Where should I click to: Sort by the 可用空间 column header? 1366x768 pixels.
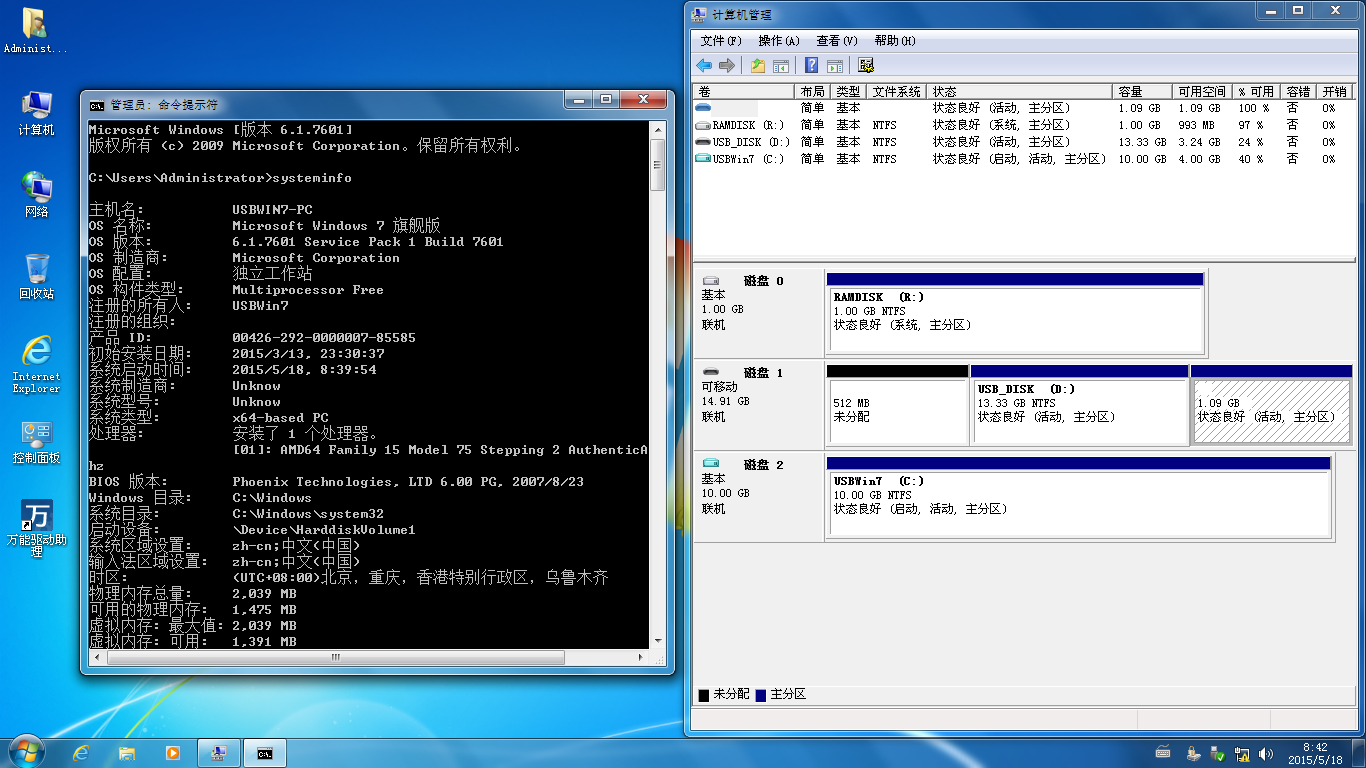pos(1202,91)
